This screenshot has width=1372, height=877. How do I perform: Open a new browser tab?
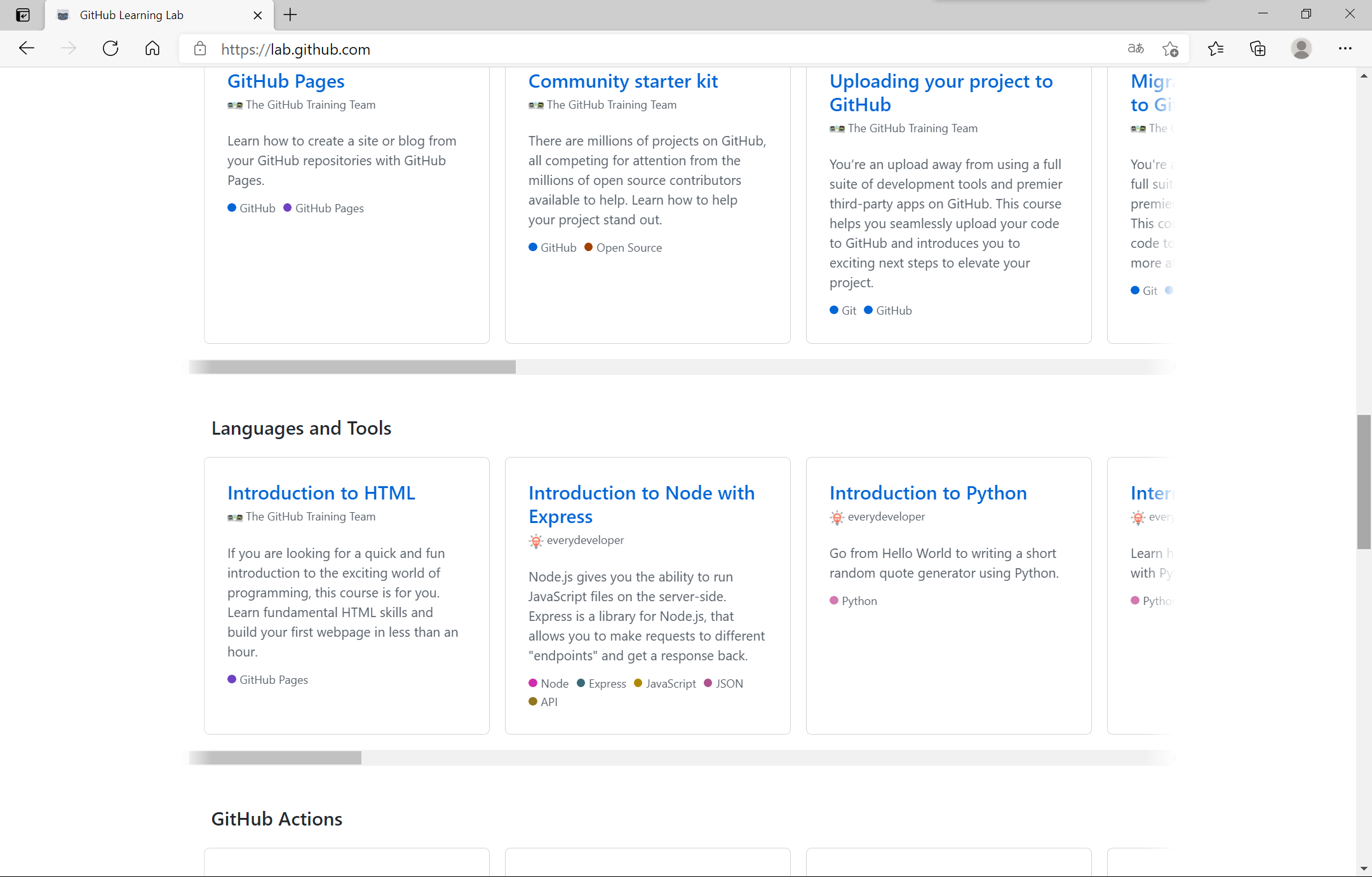pyautogui.click(x=290, y=15)
